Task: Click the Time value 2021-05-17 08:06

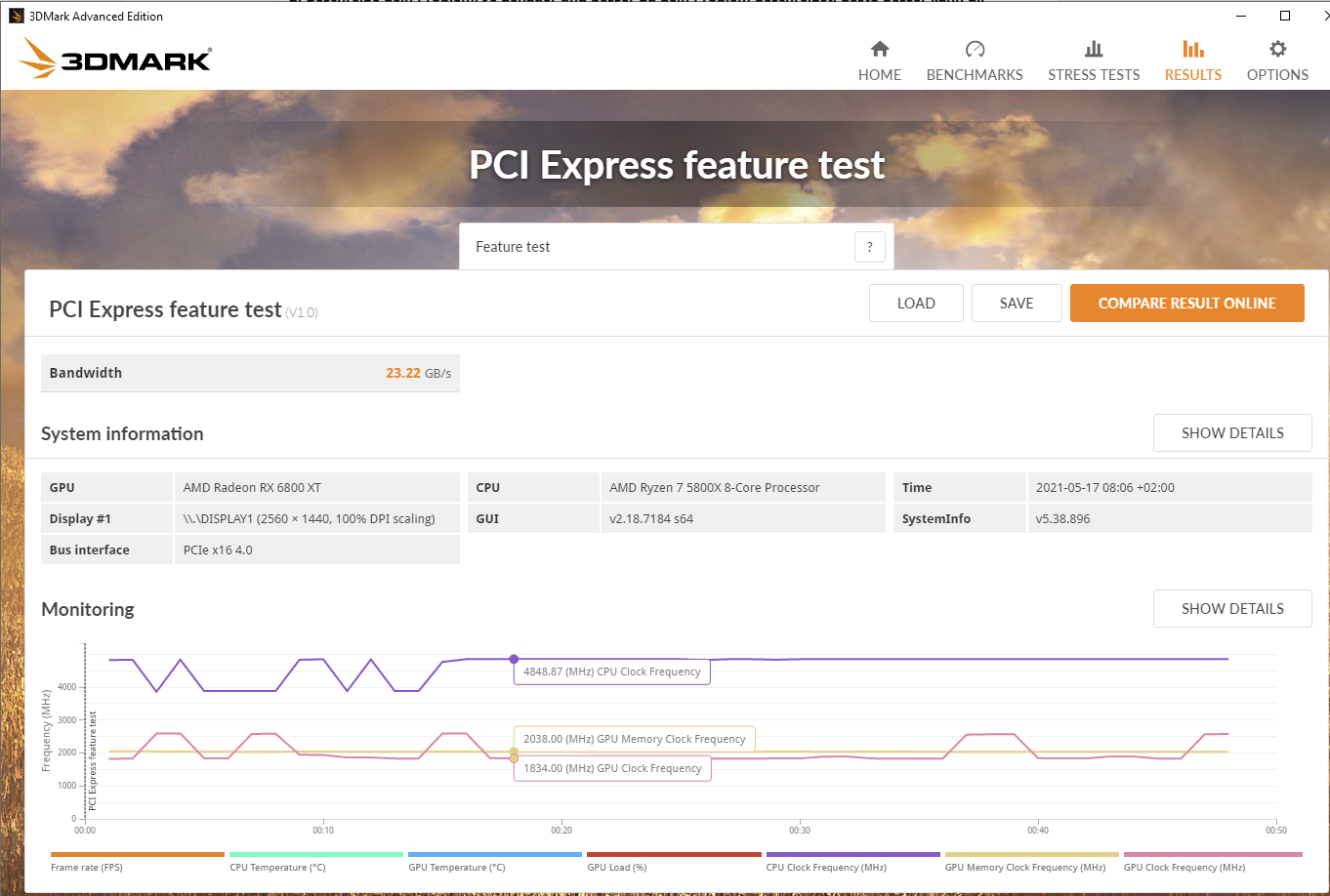Action: (1104, 487)
